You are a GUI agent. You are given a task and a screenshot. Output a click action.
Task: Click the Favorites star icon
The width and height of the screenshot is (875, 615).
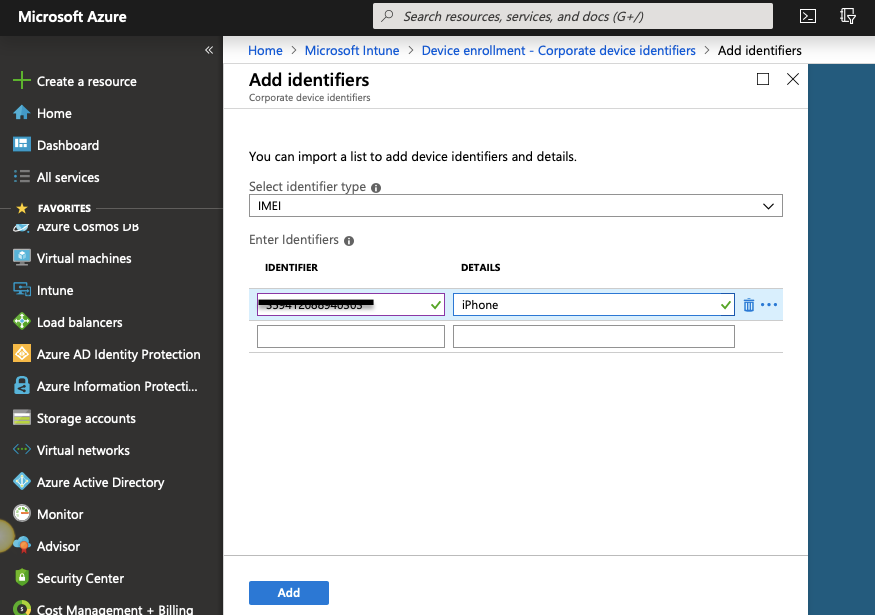coord(22,208)
